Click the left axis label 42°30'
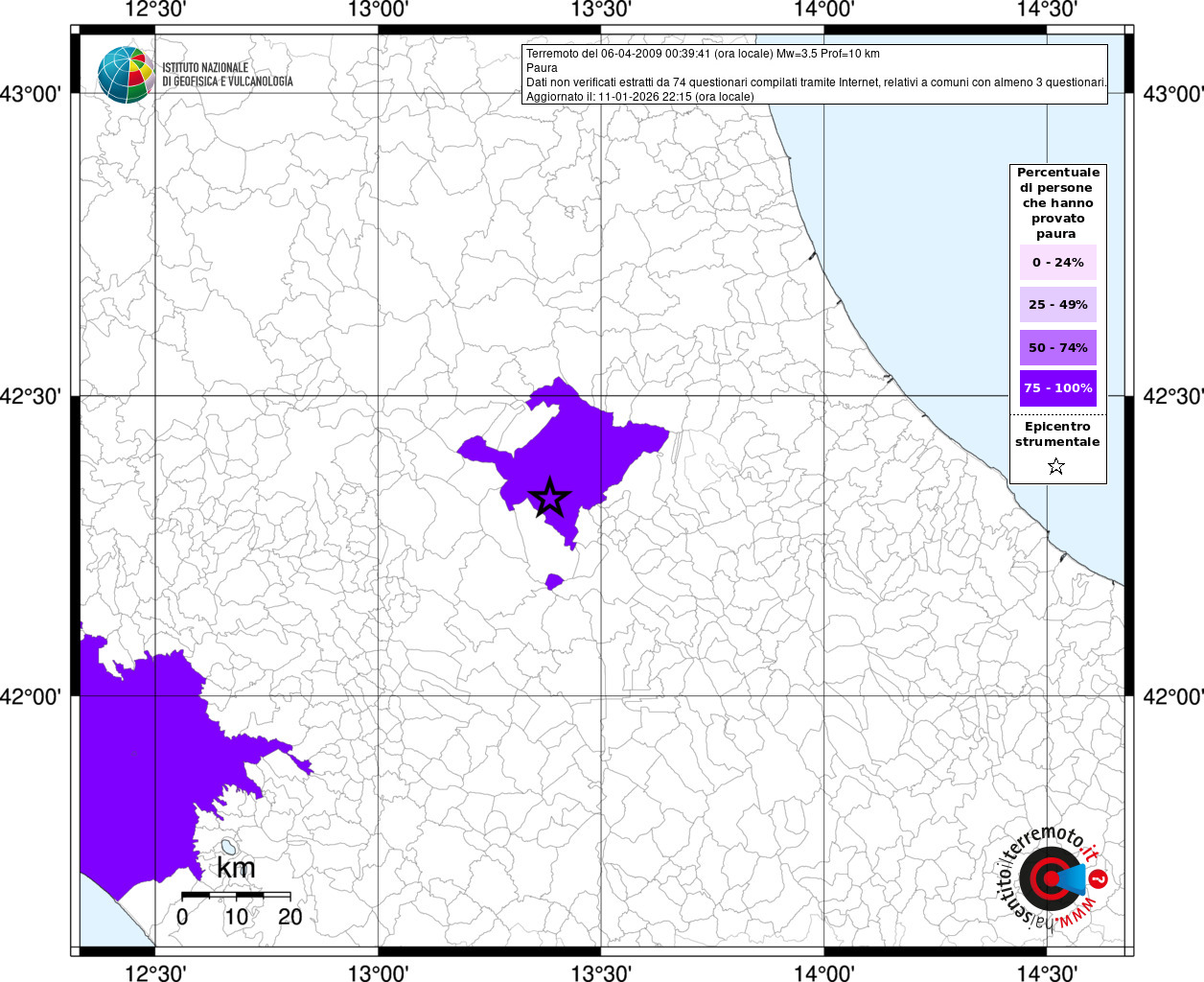The image size is (1204, 982). 31,396
